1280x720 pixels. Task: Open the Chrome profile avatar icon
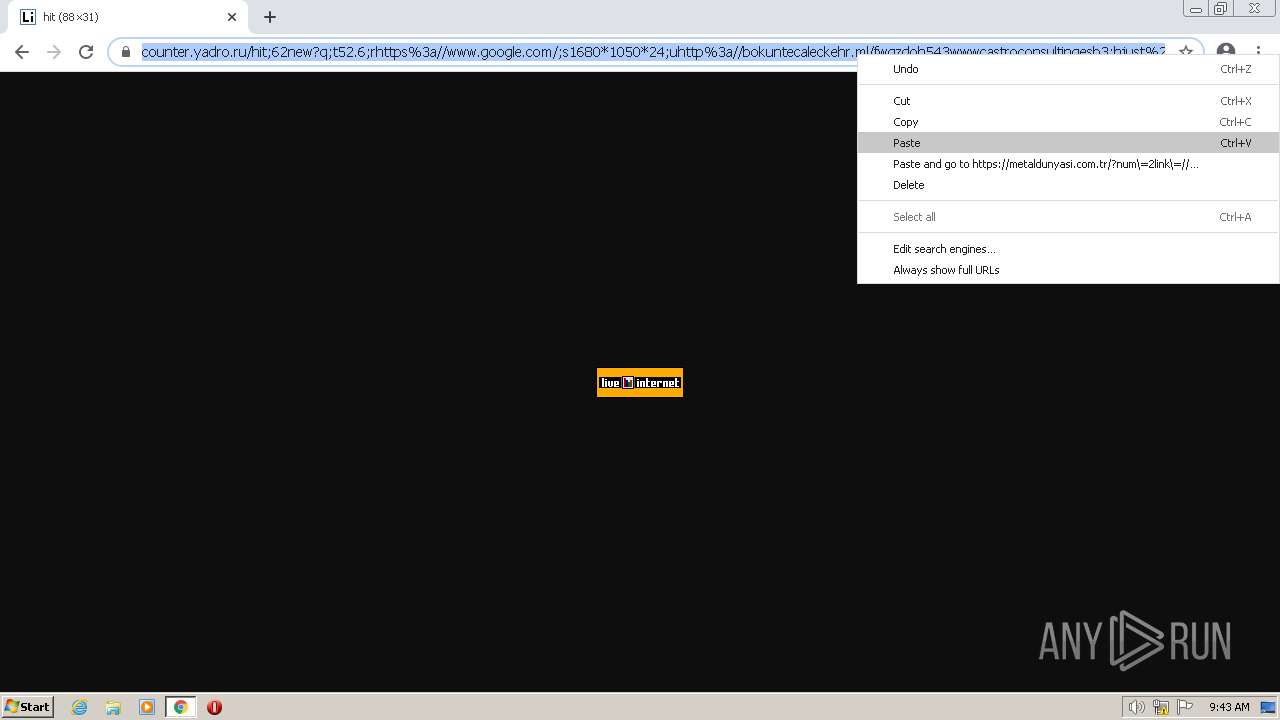pyautogui.click(x=1226, y=52)
